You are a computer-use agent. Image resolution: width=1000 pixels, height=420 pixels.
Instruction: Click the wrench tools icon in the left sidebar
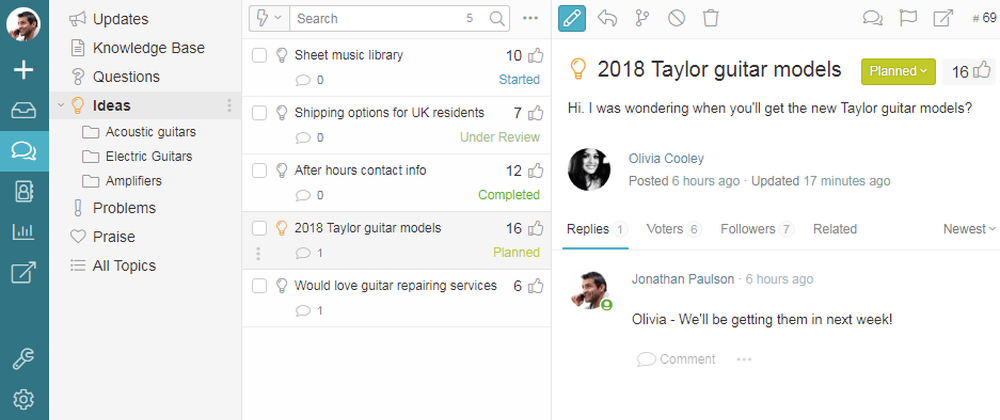(23, 360)
